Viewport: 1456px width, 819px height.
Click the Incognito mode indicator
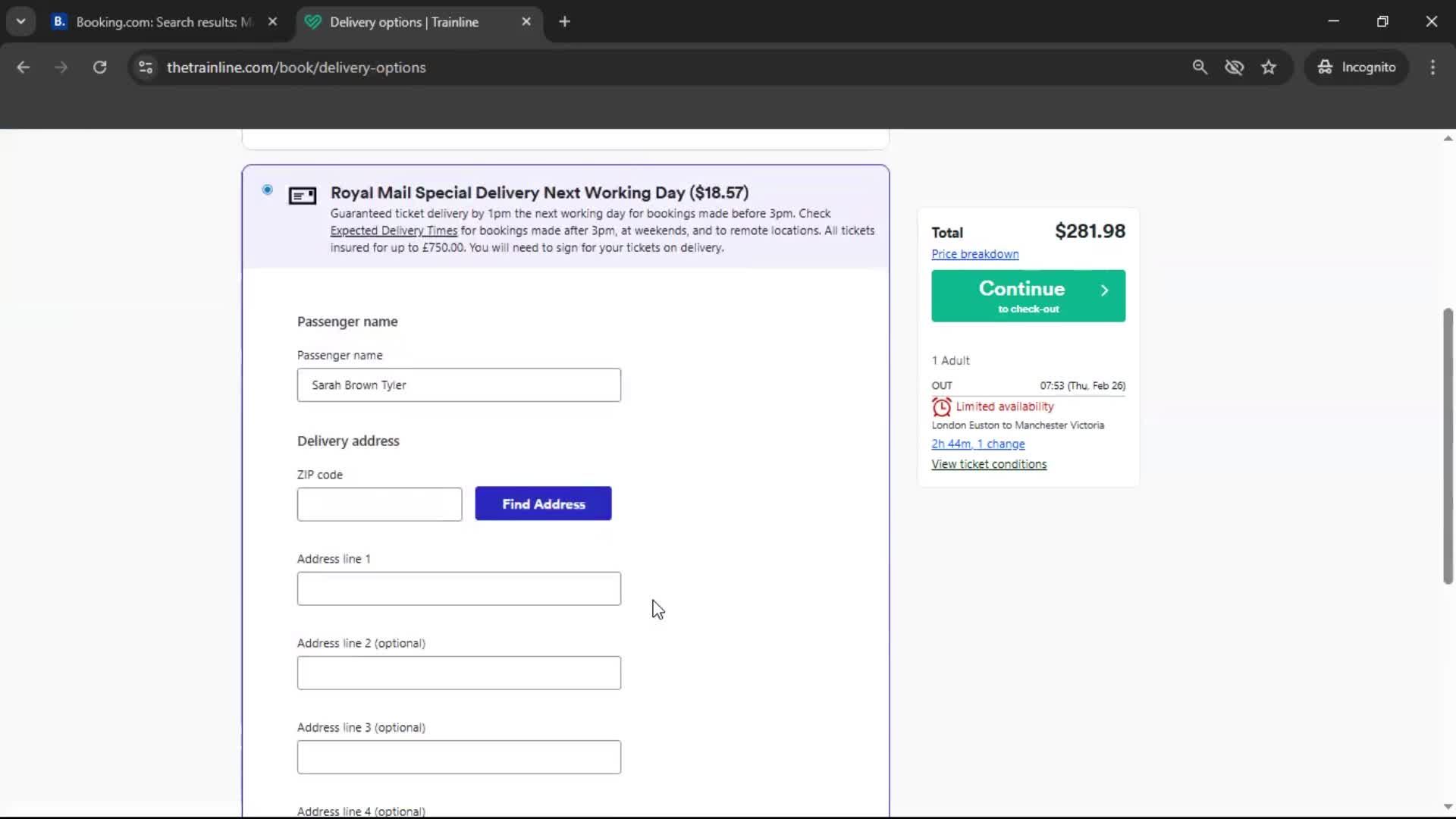(x=1357, y=67)
